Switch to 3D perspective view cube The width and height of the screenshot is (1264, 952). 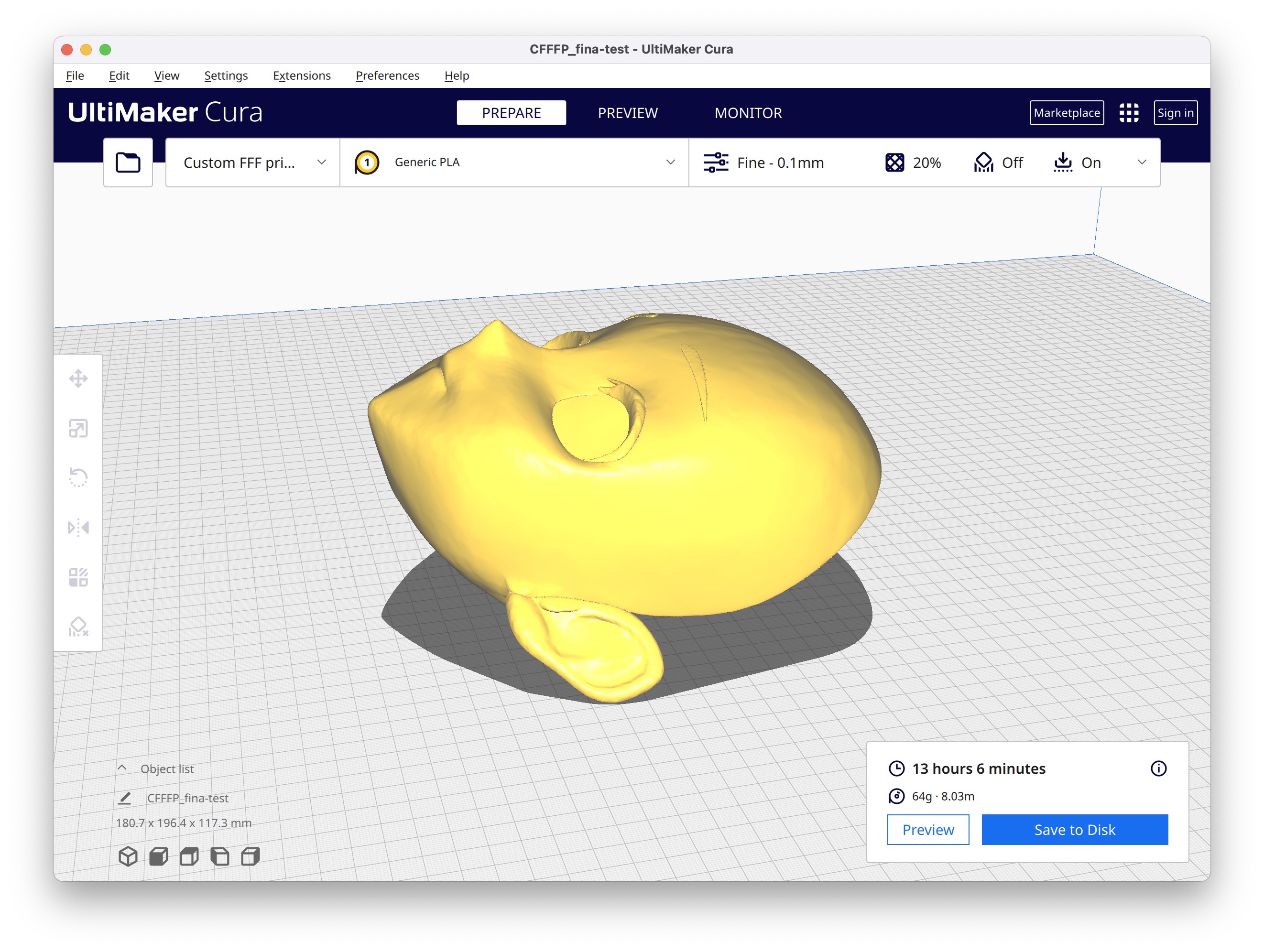coord(128,856)
